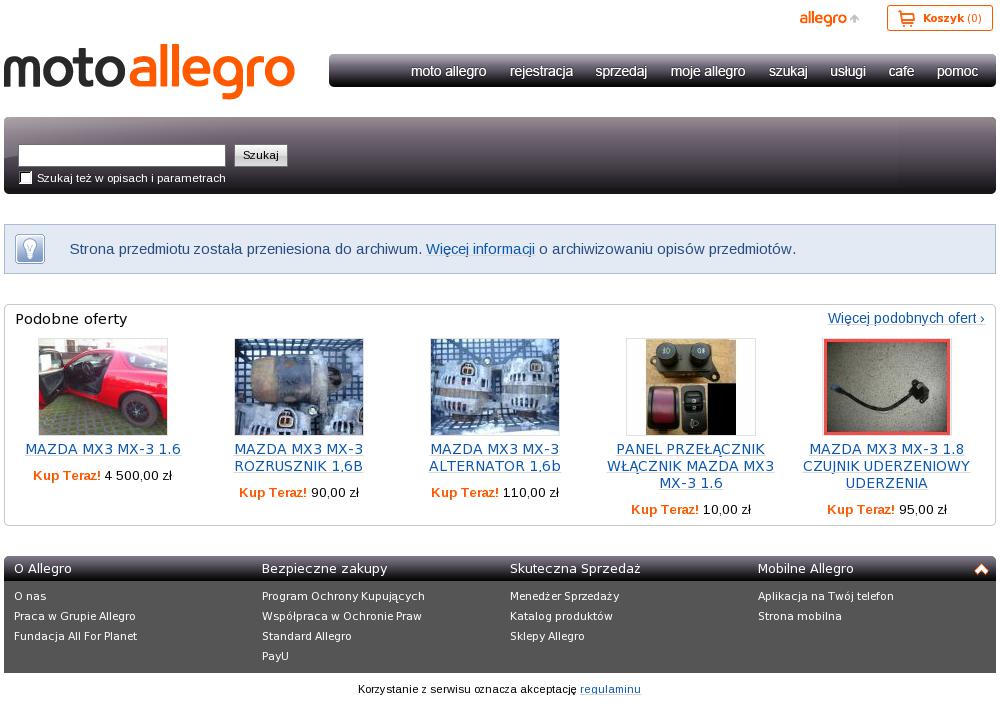Open the knock sensor cable thumbnail

(887, 387)
